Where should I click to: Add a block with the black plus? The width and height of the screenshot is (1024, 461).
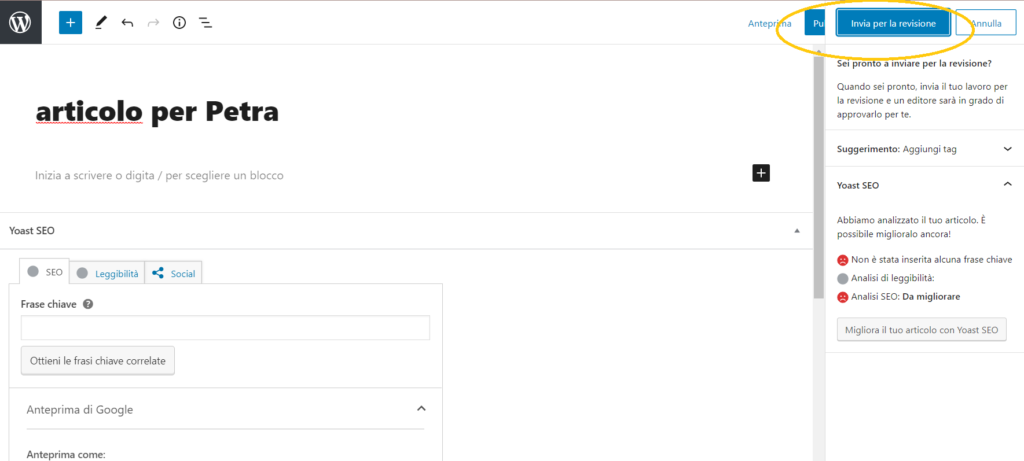pyautogui.click(x=761, y=173)
